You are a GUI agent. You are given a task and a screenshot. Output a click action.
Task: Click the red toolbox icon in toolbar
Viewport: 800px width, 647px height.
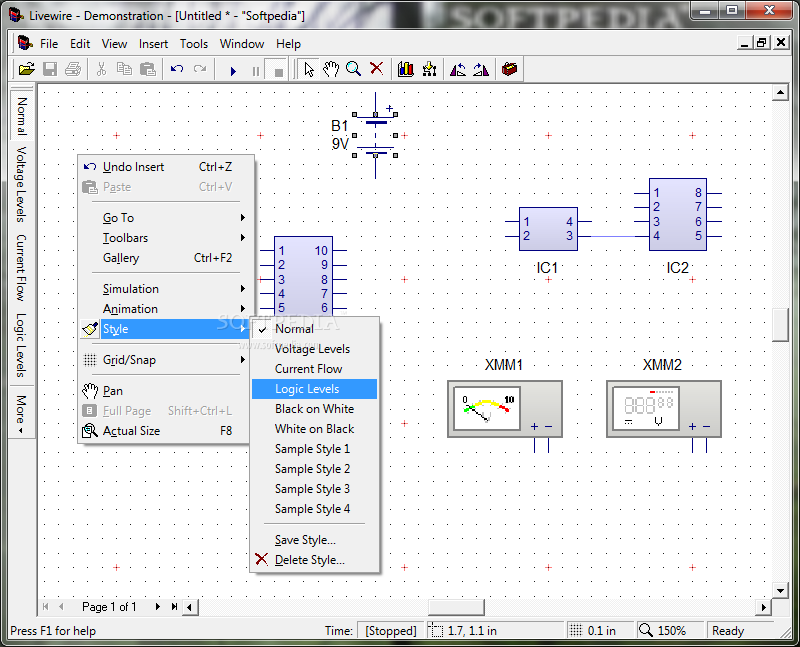tap(510, 69)
